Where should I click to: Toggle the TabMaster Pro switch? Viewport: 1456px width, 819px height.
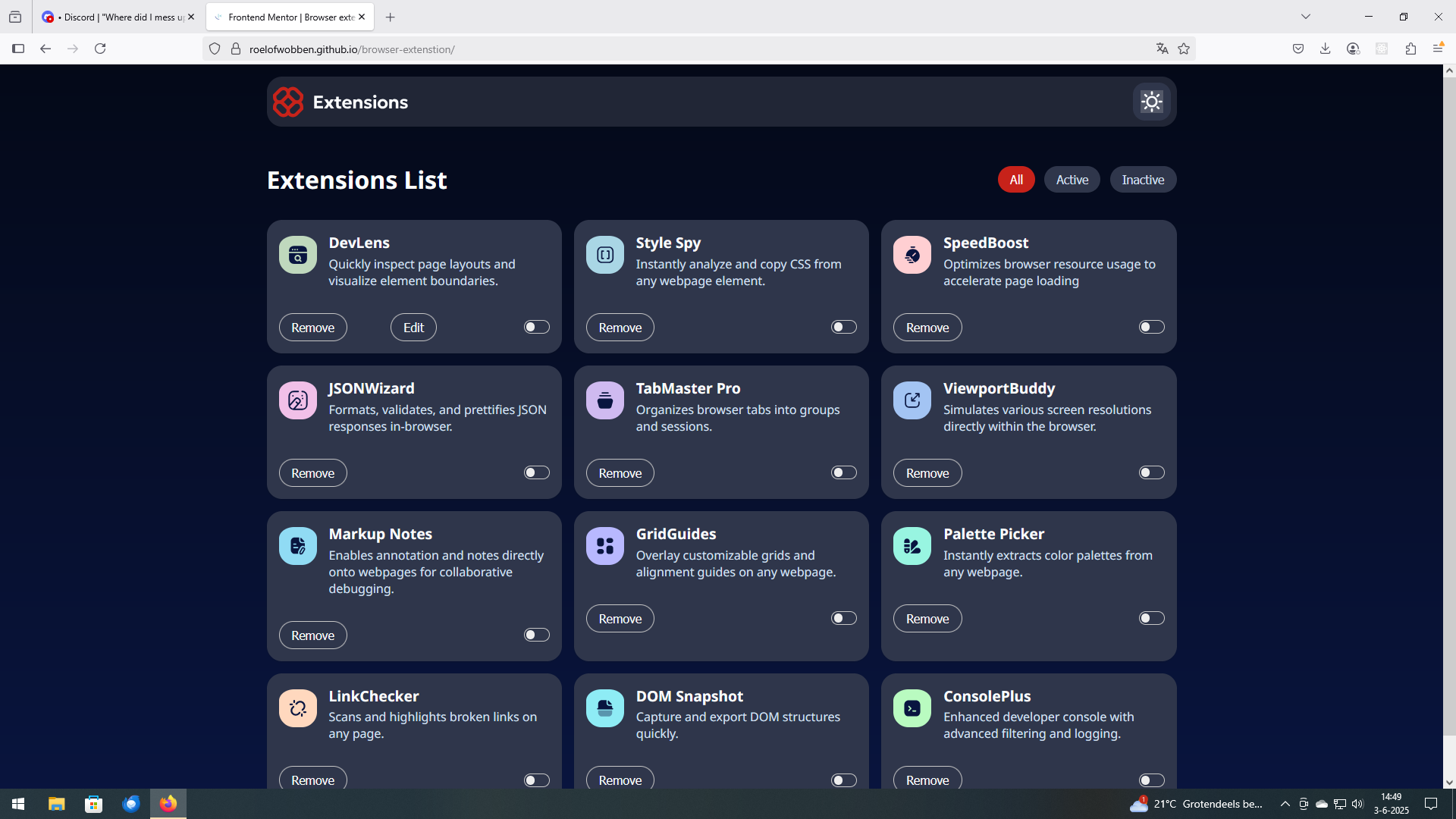pyautogui.click(x=843, y=472)
